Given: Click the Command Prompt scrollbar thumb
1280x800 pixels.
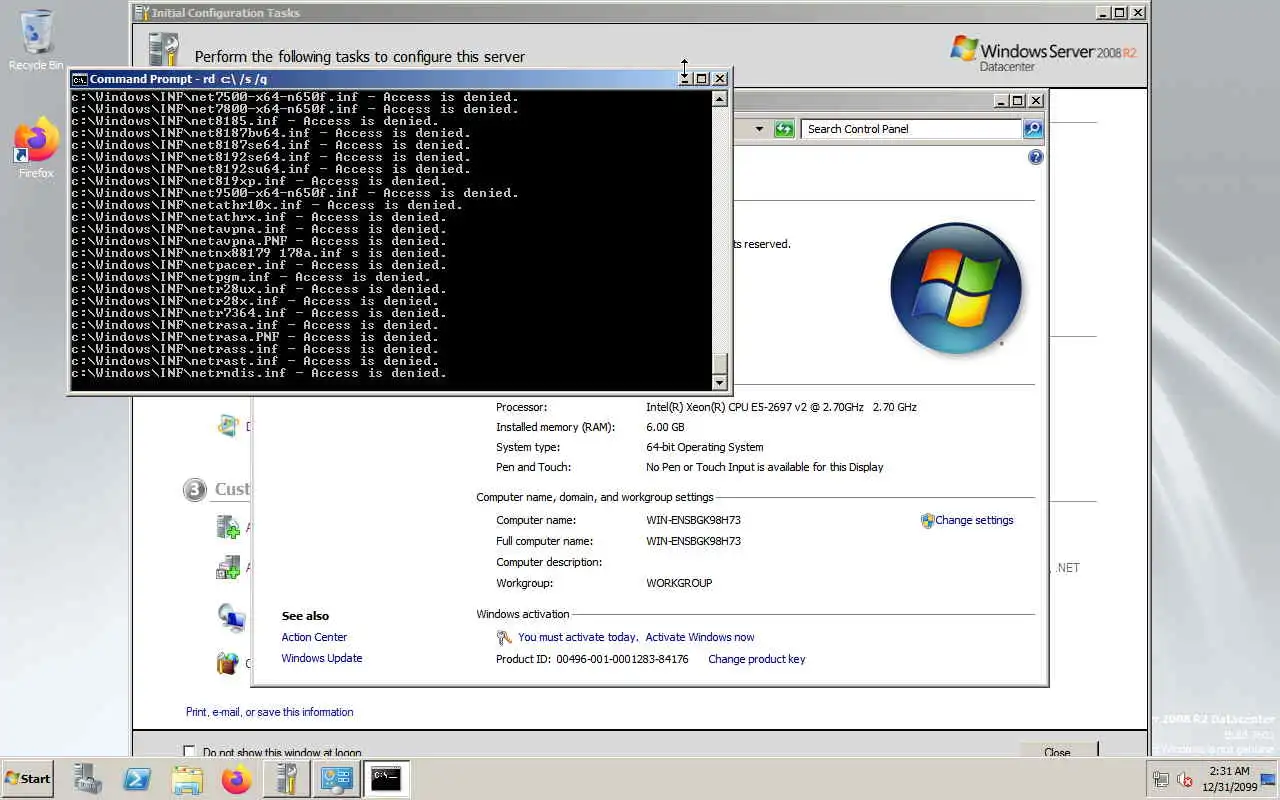Looking at the screenshot, I should (719, 364).
